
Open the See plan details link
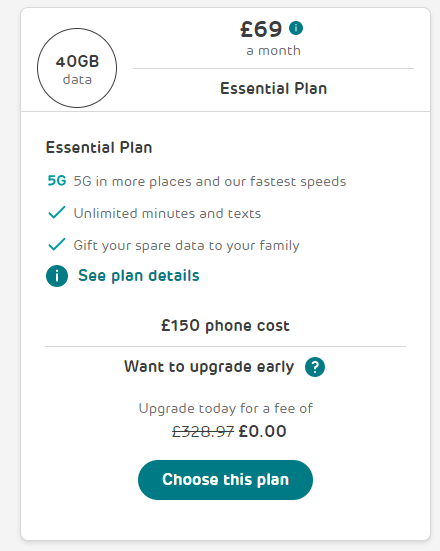[138, 276]
